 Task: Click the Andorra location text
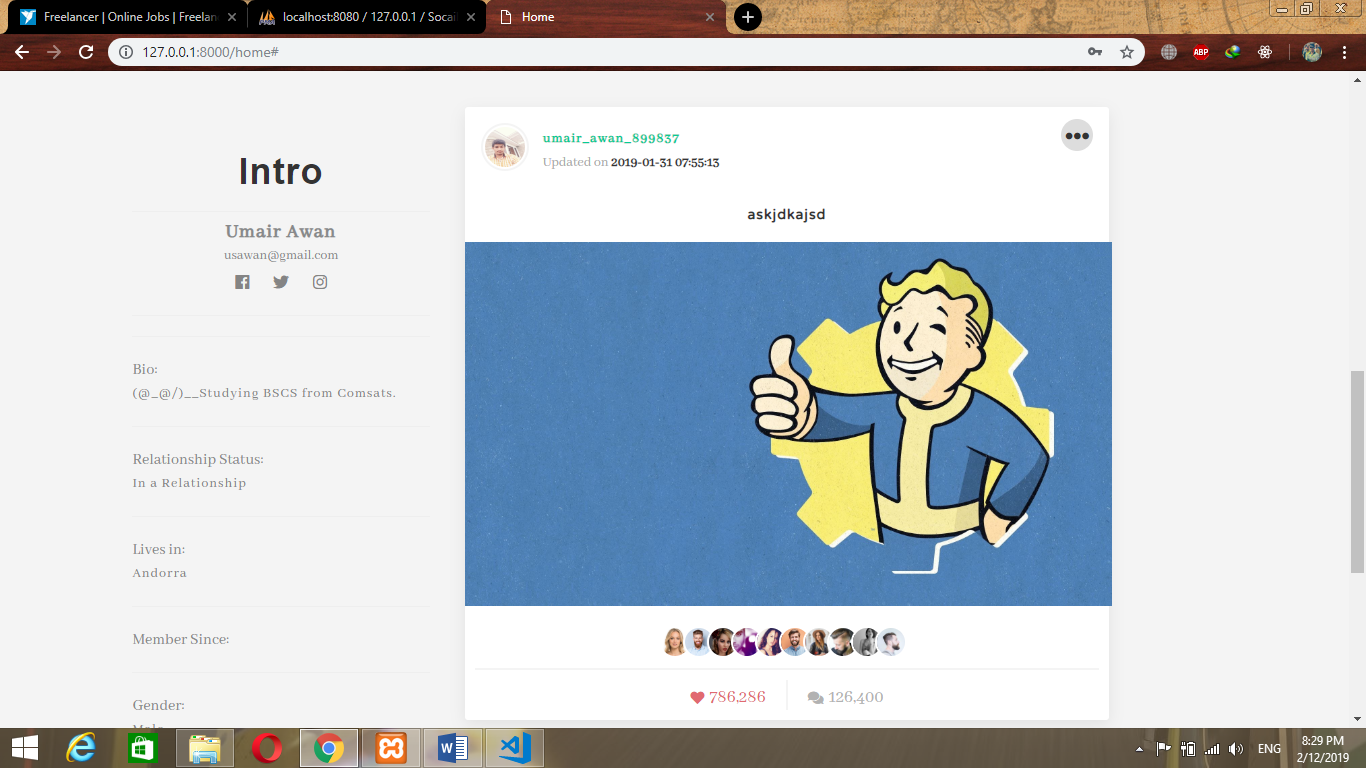pos(160,573)
